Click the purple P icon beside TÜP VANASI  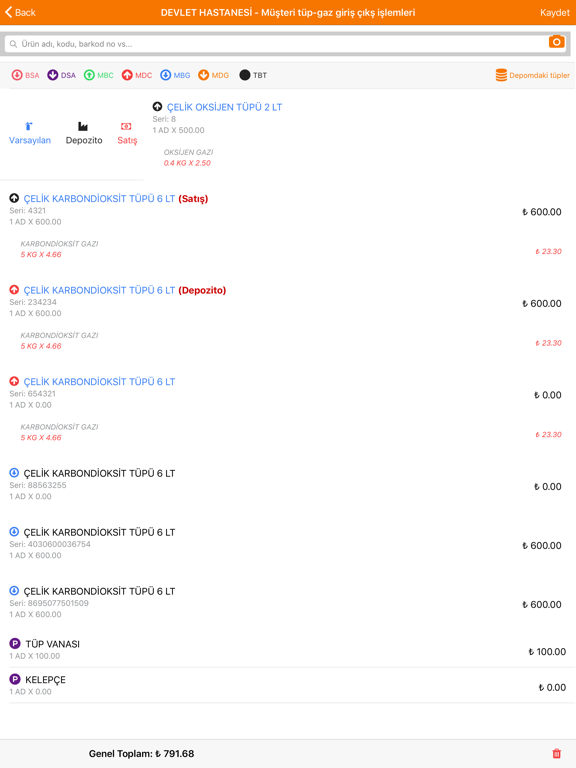(x=15, y=643)
